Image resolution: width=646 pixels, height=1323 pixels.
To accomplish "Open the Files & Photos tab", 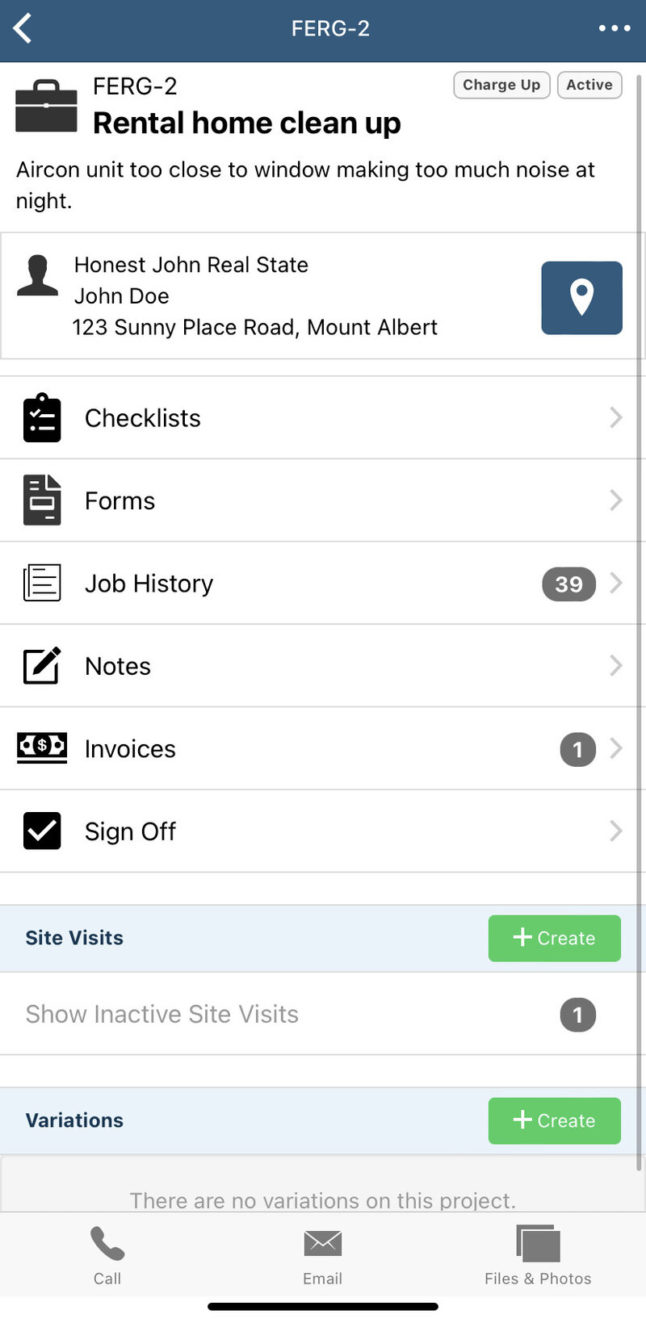I will tap(538, 1256).
